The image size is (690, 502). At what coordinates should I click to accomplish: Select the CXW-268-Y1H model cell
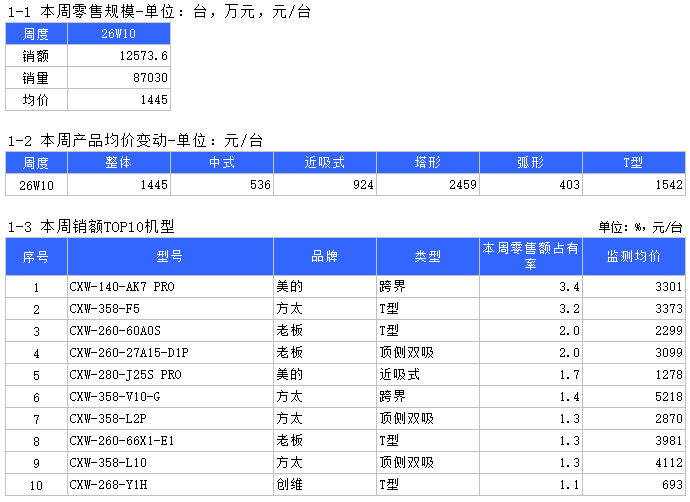[x=108, y=485]
